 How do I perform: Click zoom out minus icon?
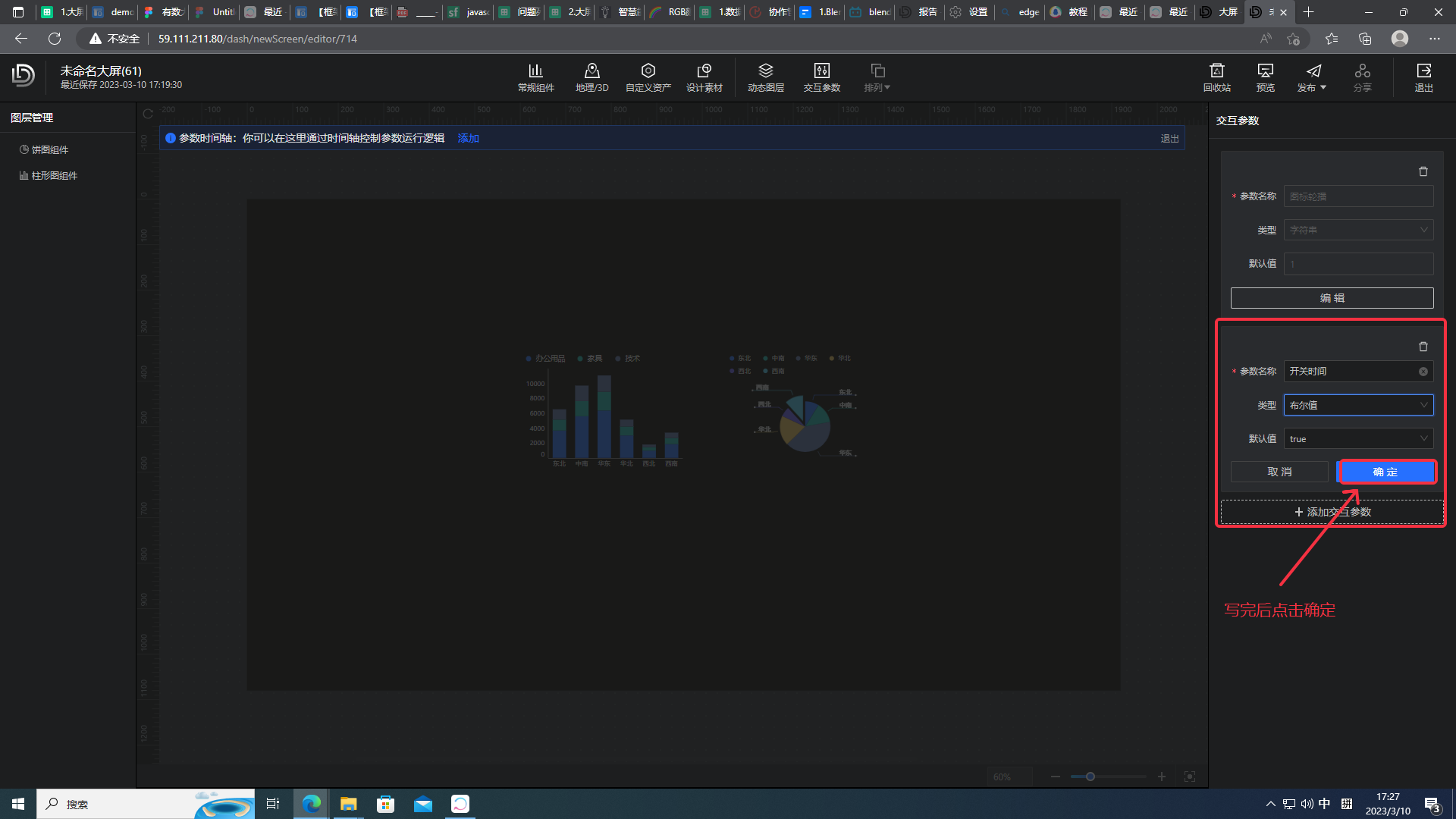coord(1055,777)
